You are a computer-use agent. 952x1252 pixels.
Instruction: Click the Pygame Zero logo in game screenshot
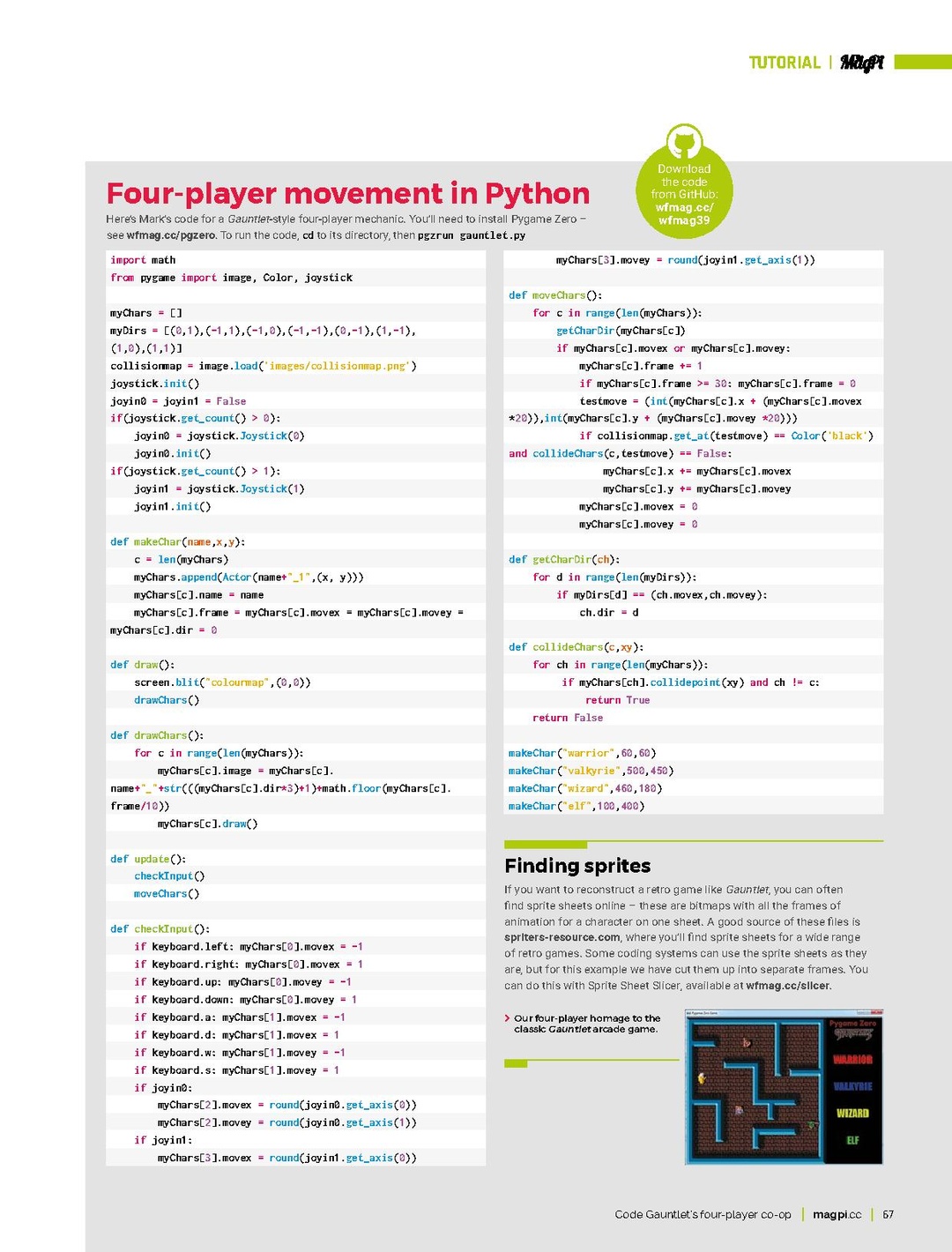[852, 1029]
